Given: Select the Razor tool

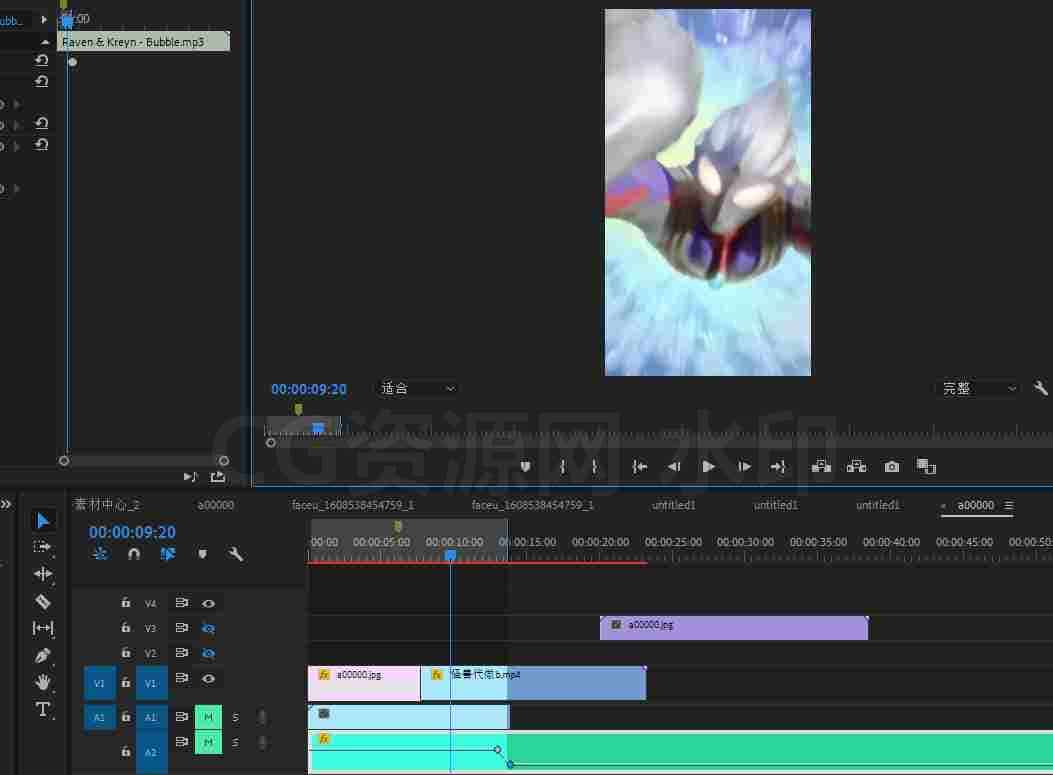Looking at the screenshot, I should (x=42, y=602).
